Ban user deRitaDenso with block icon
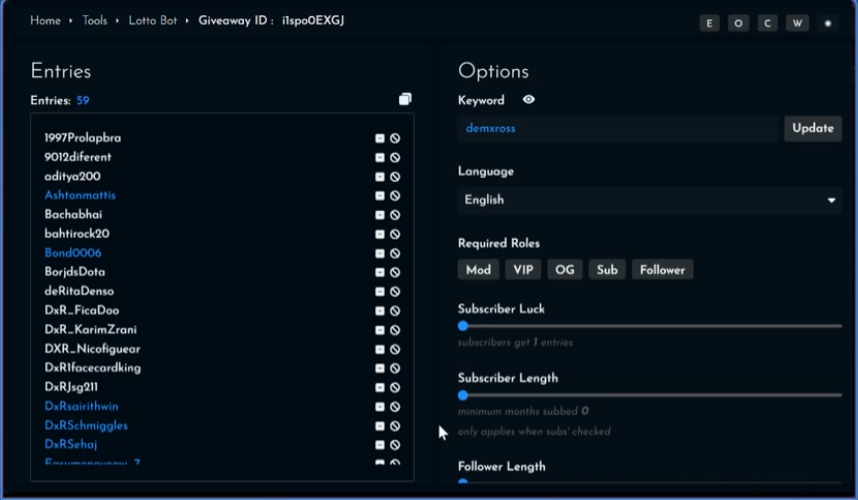Image resolution: width=858 pixels, height=500 pixels. (395, 292)
